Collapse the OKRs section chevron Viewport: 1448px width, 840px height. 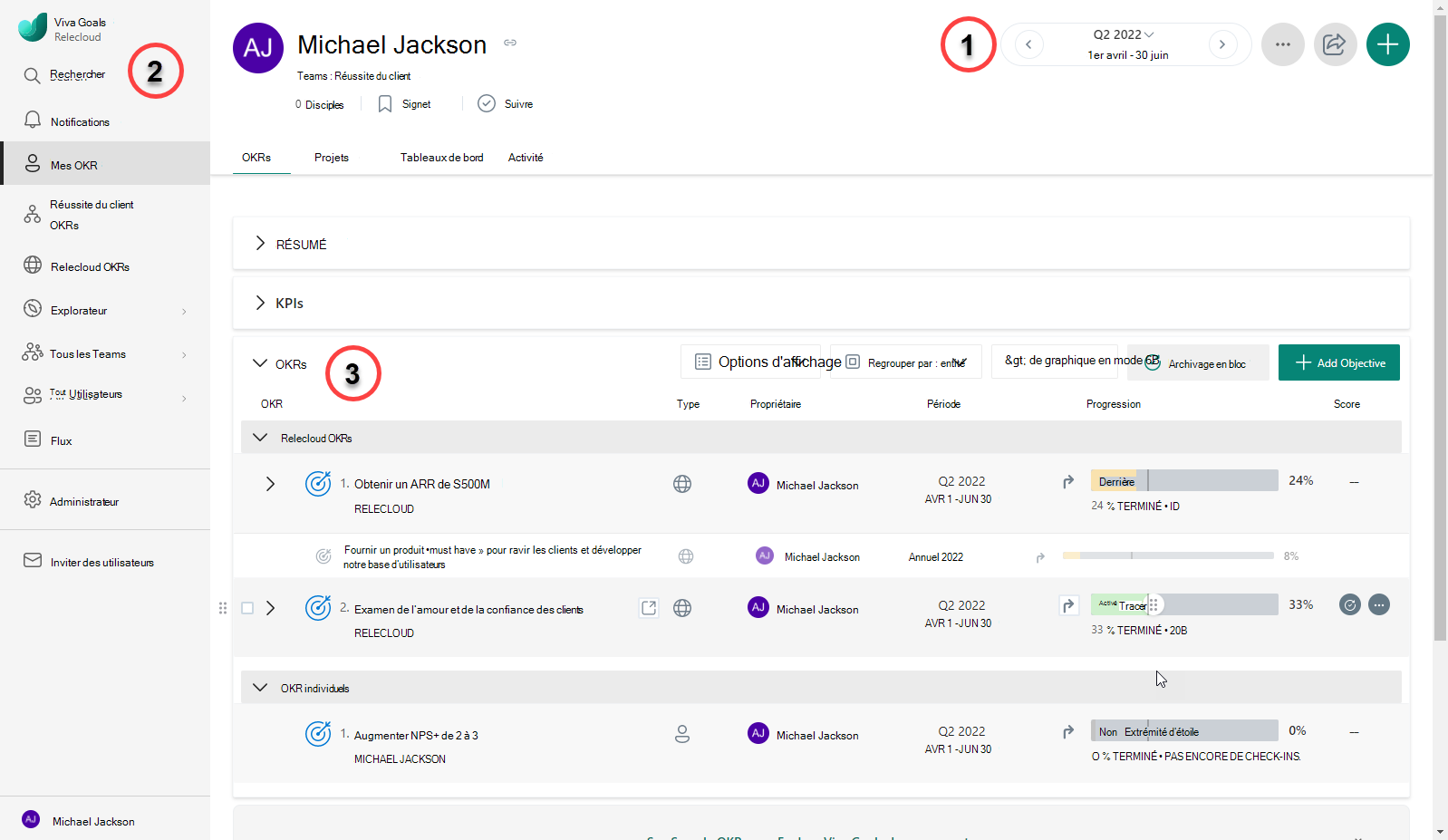click(x=260, y=362)
